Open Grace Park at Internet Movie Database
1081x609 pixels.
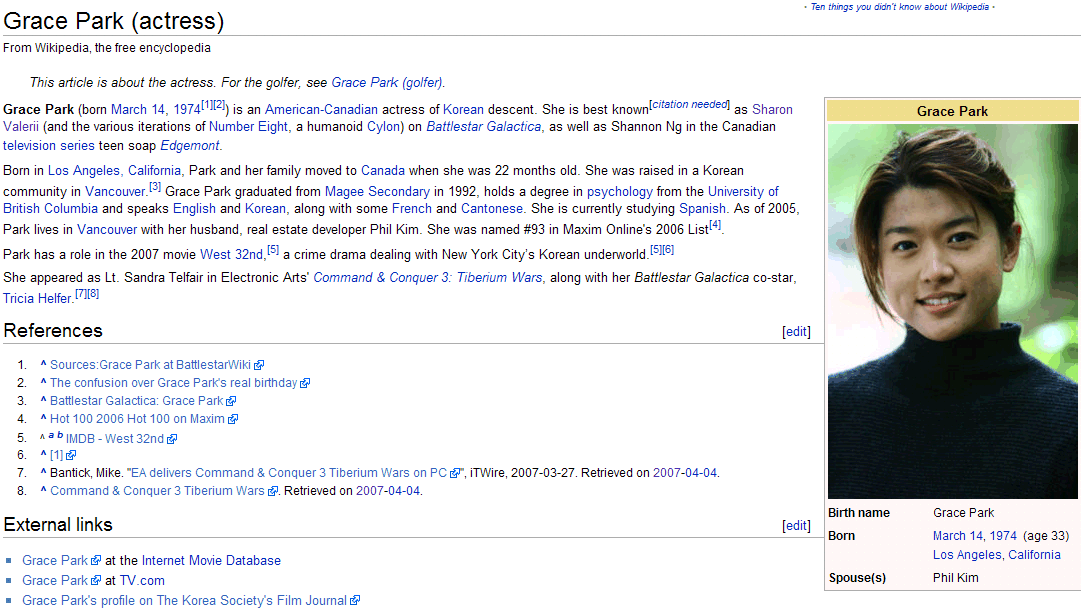tap(55, 561)
